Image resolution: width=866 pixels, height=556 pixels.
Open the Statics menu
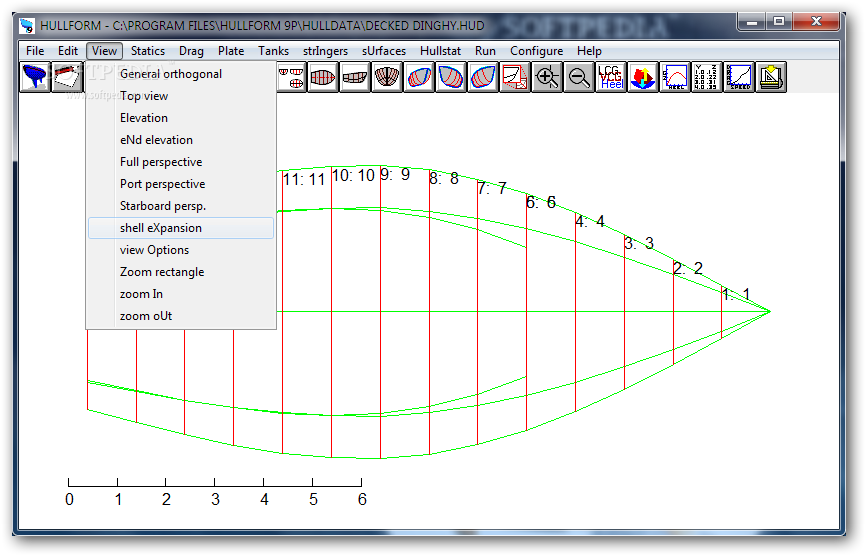click(x=147, y=51)
